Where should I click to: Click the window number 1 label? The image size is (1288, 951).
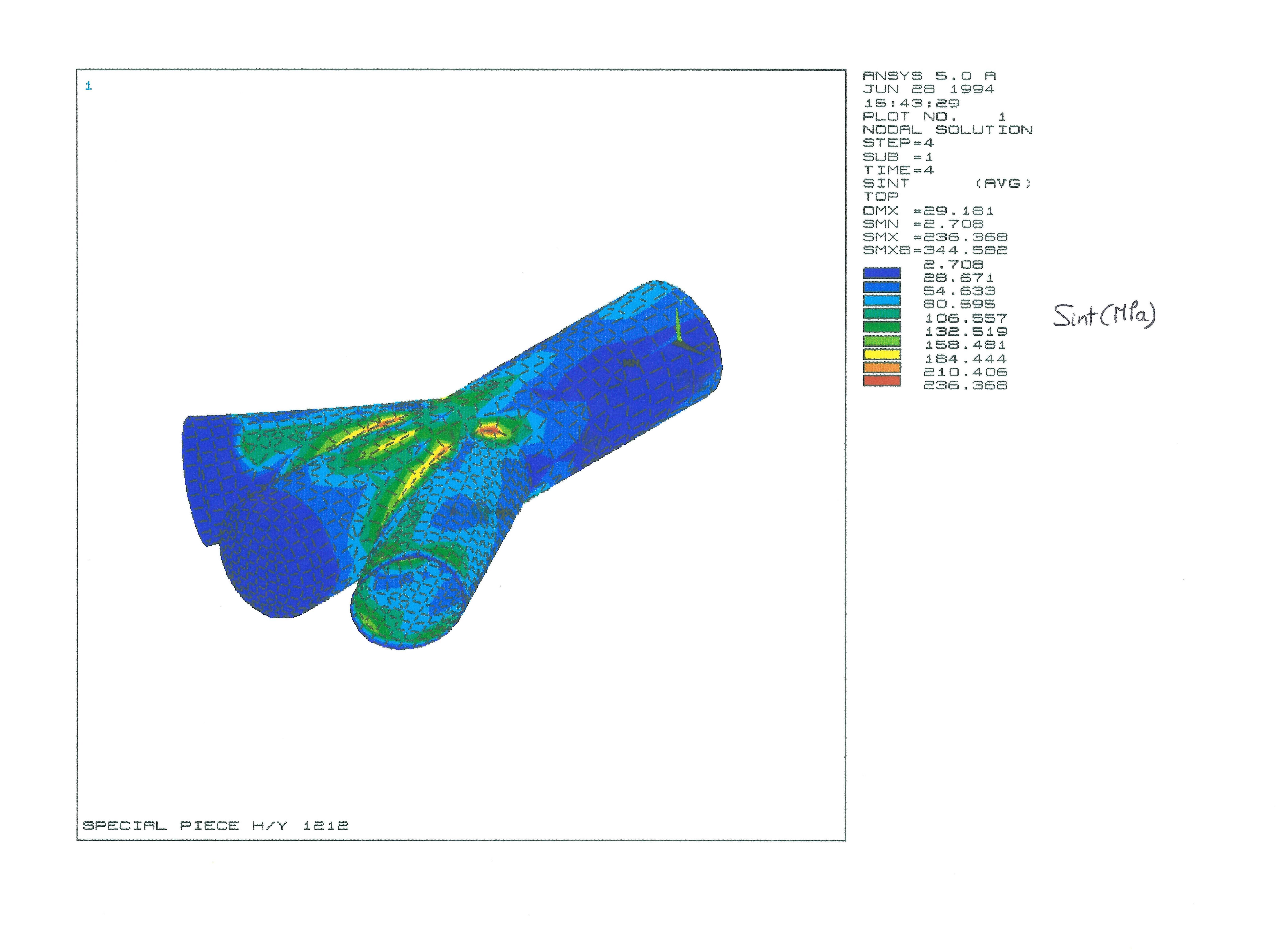coord(88,86)
